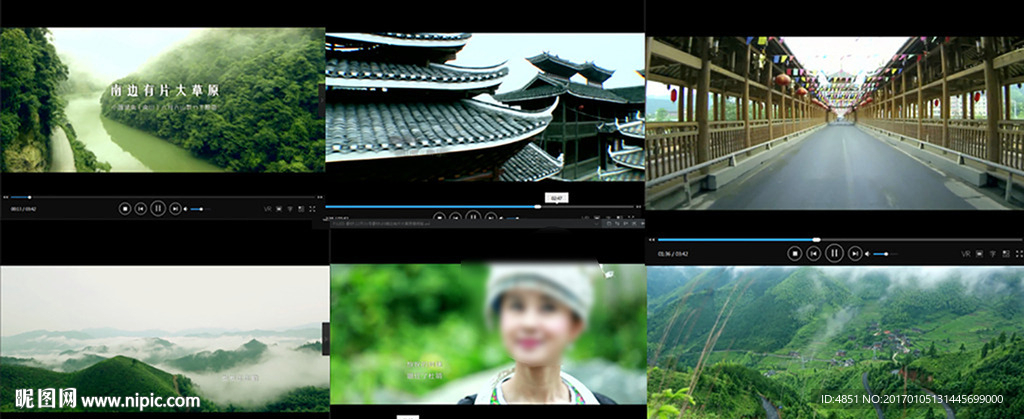Image resolution: width=1024 pixels, height=419 pixels.
Task: Go to previous track in covered bridge player
Action: click(x=814, y=253)
